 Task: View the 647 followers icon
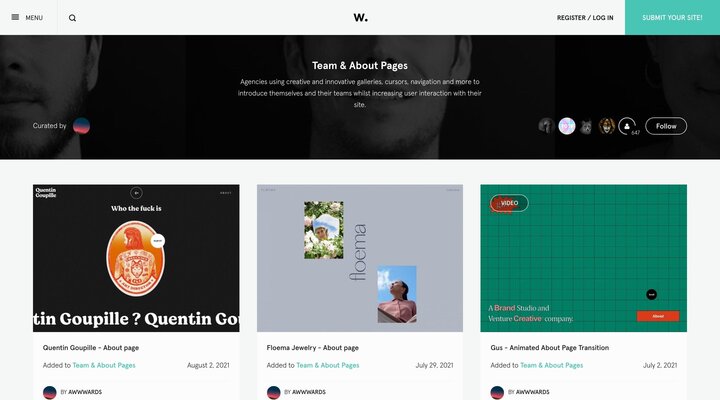pyautogui.click(x=627, y=126)
